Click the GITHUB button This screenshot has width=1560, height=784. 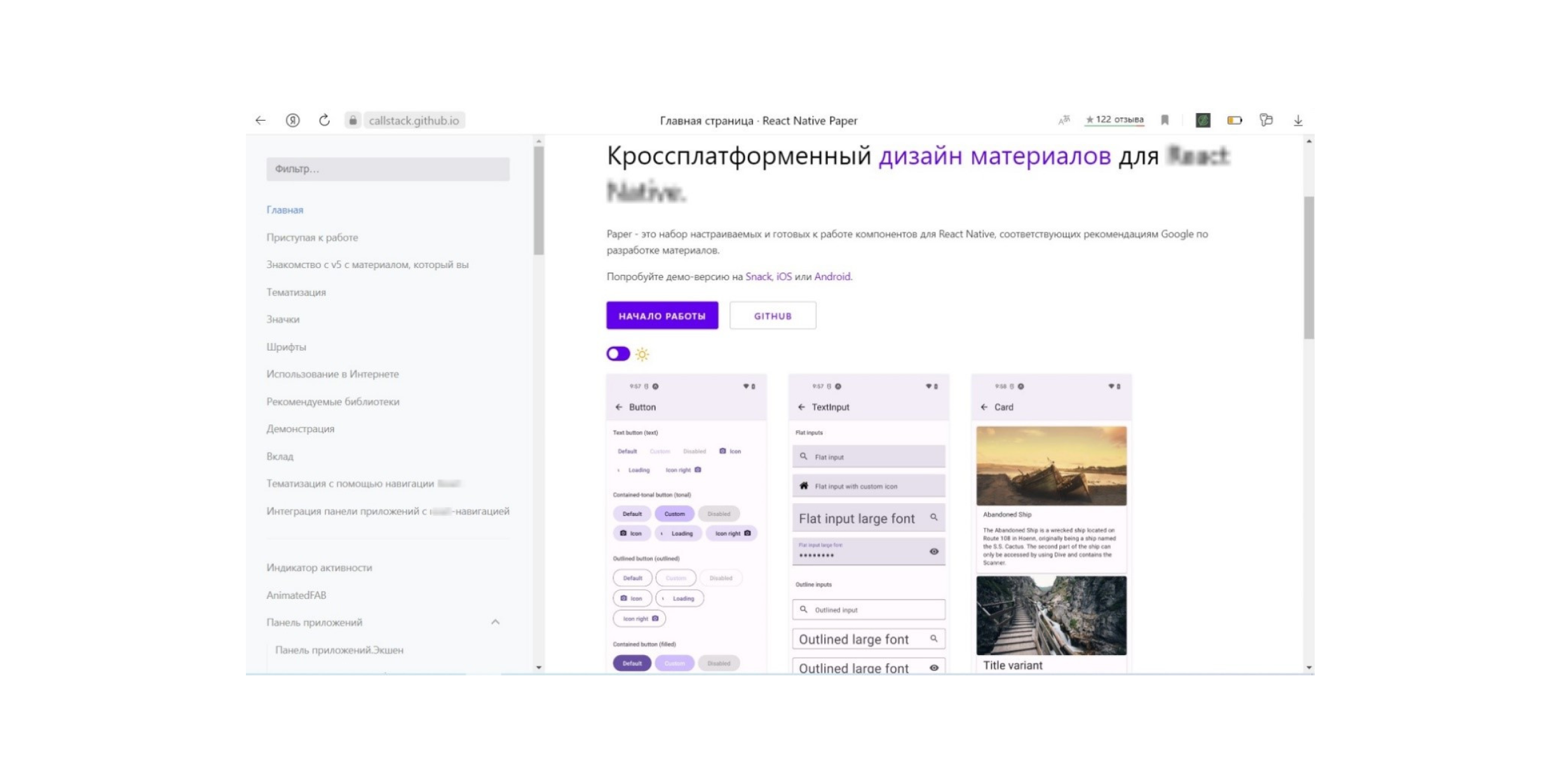[x=773, y=316]
